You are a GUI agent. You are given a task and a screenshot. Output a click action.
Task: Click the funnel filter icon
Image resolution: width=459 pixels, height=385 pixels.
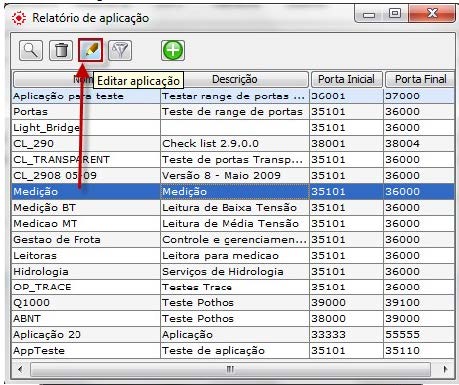coord(120,51)
